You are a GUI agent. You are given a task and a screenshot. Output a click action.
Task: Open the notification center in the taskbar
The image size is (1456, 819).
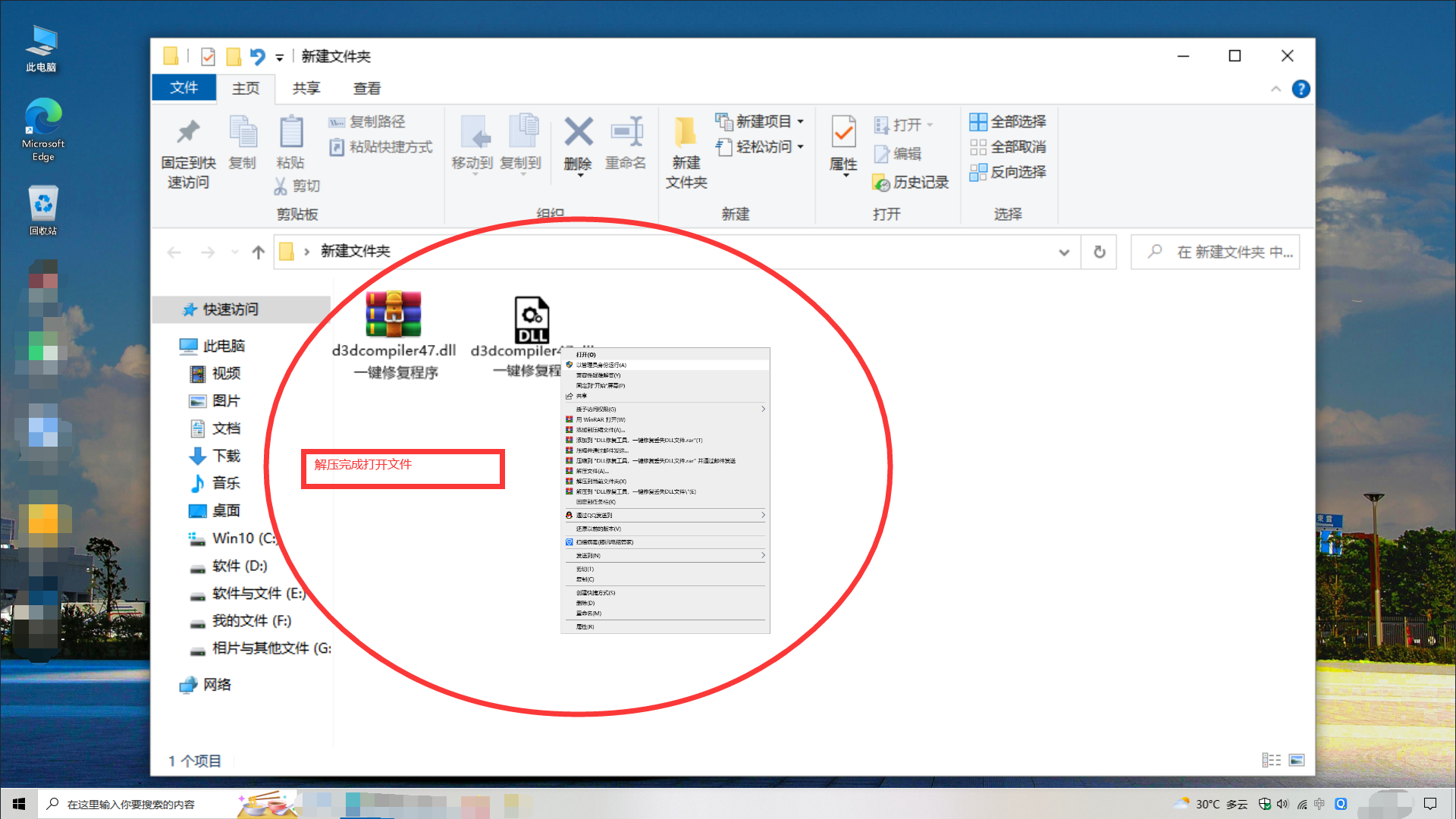click(x=1430, y=804)
